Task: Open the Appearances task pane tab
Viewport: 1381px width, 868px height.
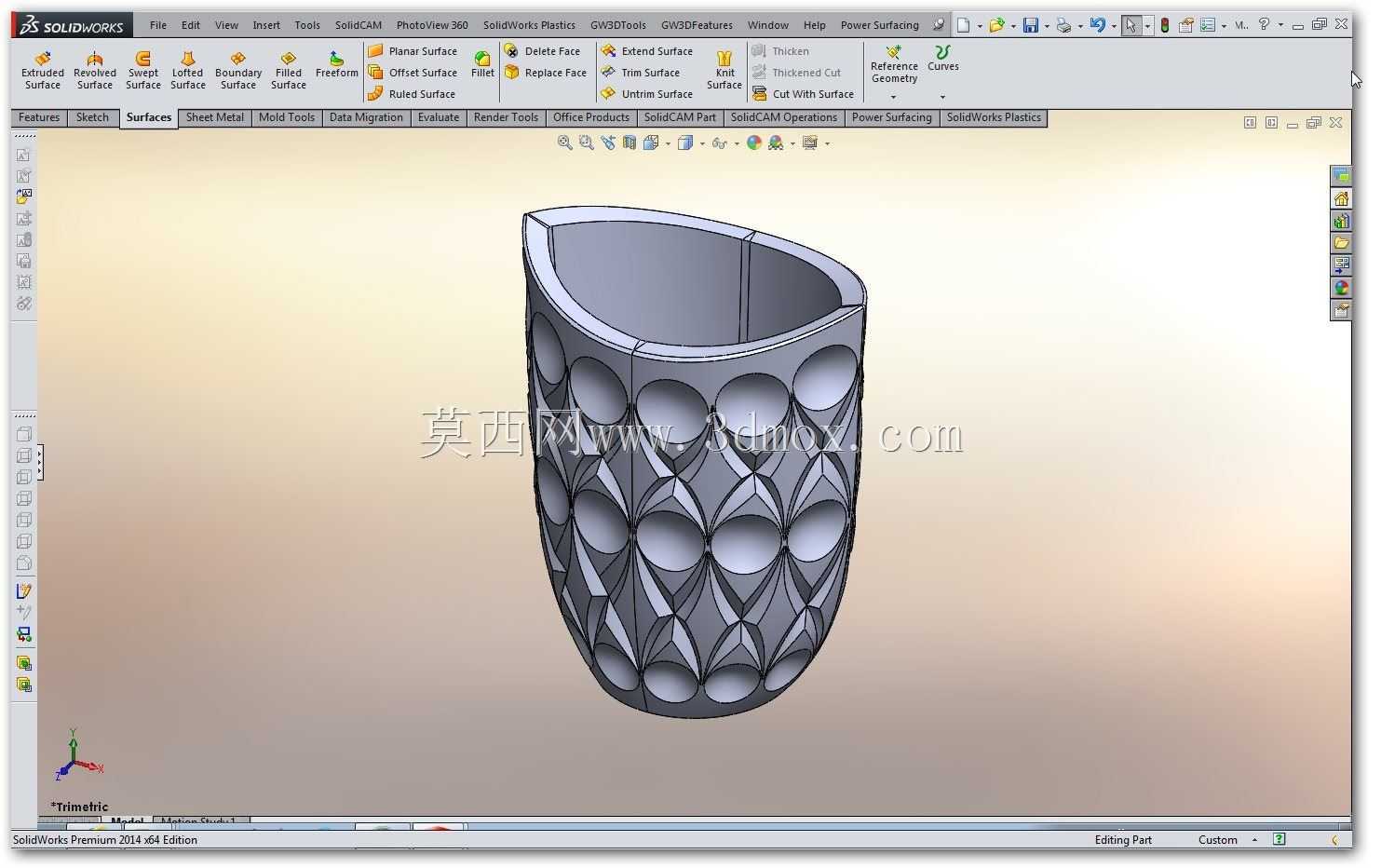Action: pyautogui.click(x=1342, y=288)
